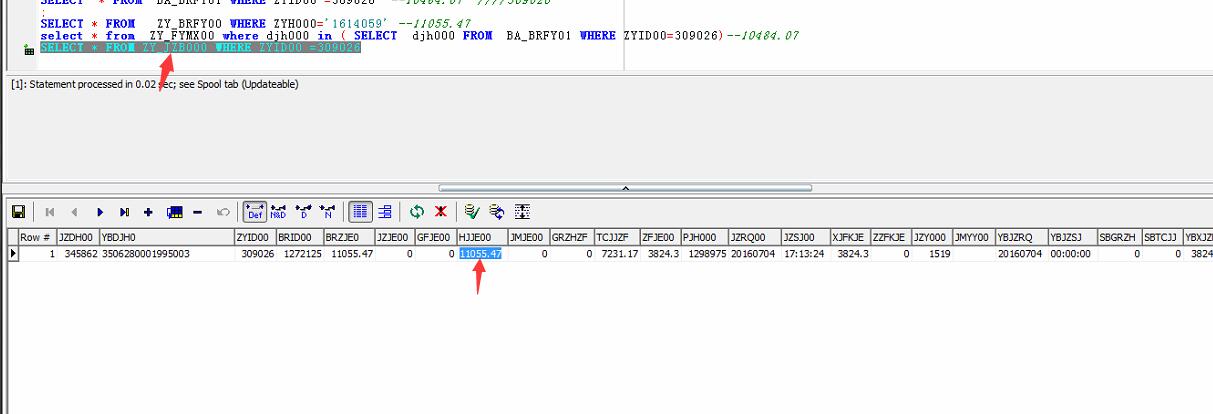Click the JZSJ00 column header
Viewport: 1213px width, 414px height.
pos(805,238)
